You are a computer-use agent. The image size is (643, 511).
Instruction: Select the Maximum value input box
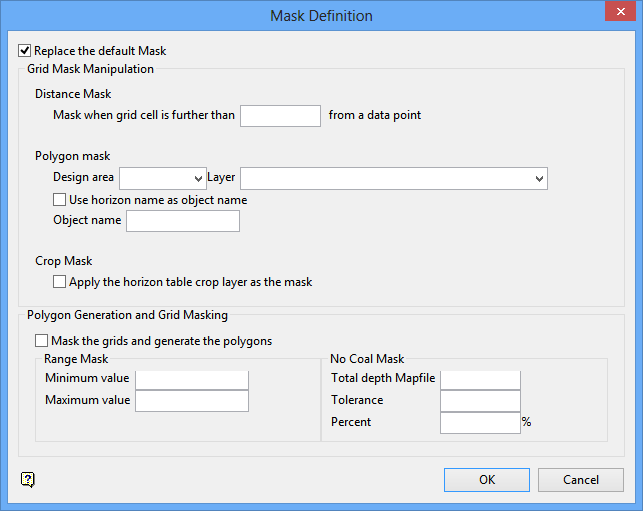coord(191,400)
